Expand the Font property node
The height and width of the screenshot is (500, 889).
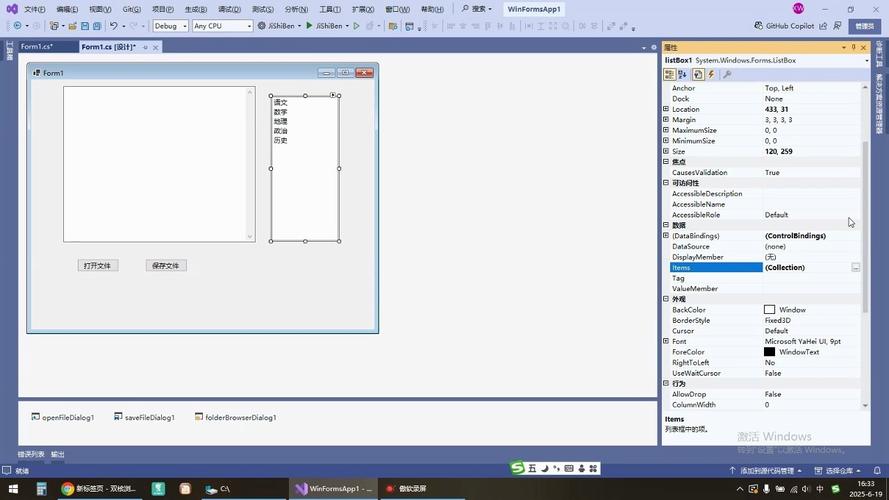coord(666,341)
